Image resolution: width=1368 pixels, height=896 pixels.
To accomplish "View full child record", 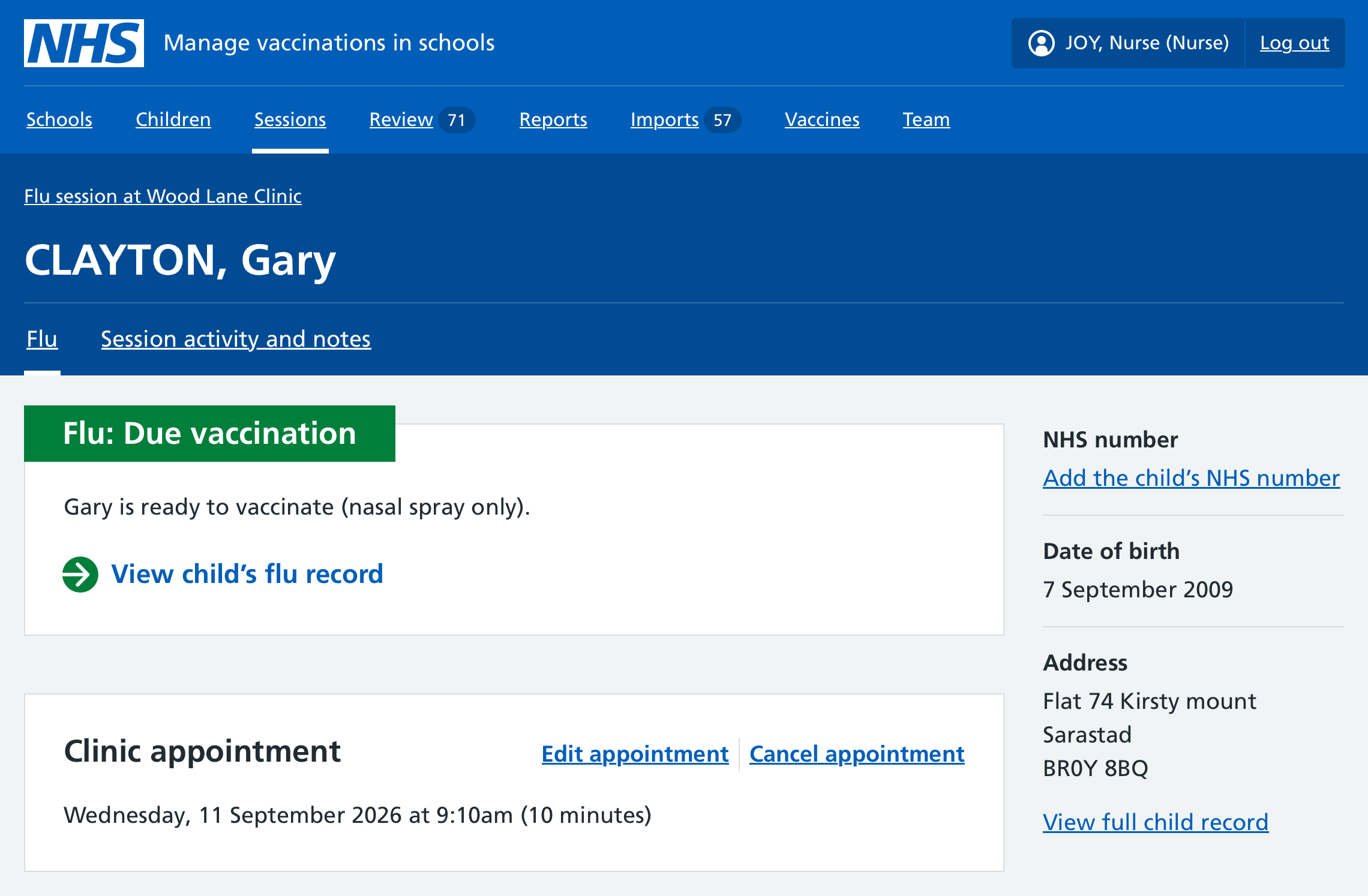I will tap(1156, 822).
